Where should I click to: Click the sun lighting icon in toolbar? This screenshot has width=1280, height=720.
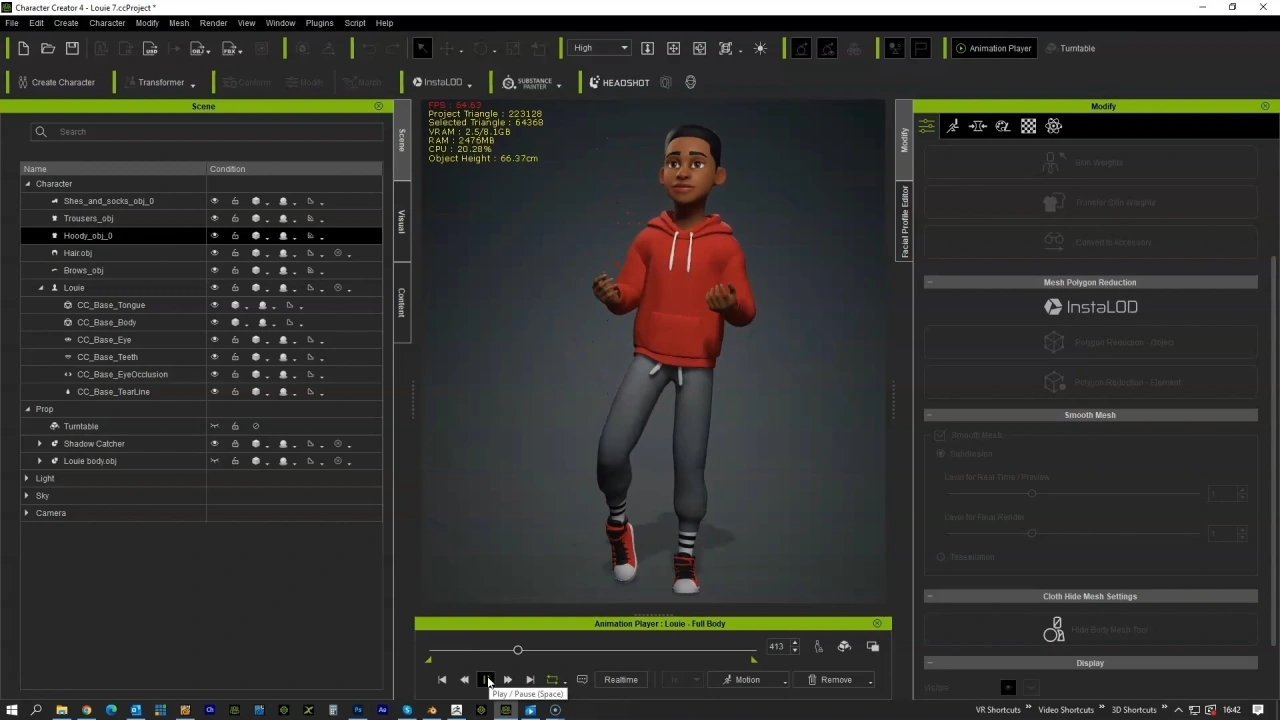[760, 48]
